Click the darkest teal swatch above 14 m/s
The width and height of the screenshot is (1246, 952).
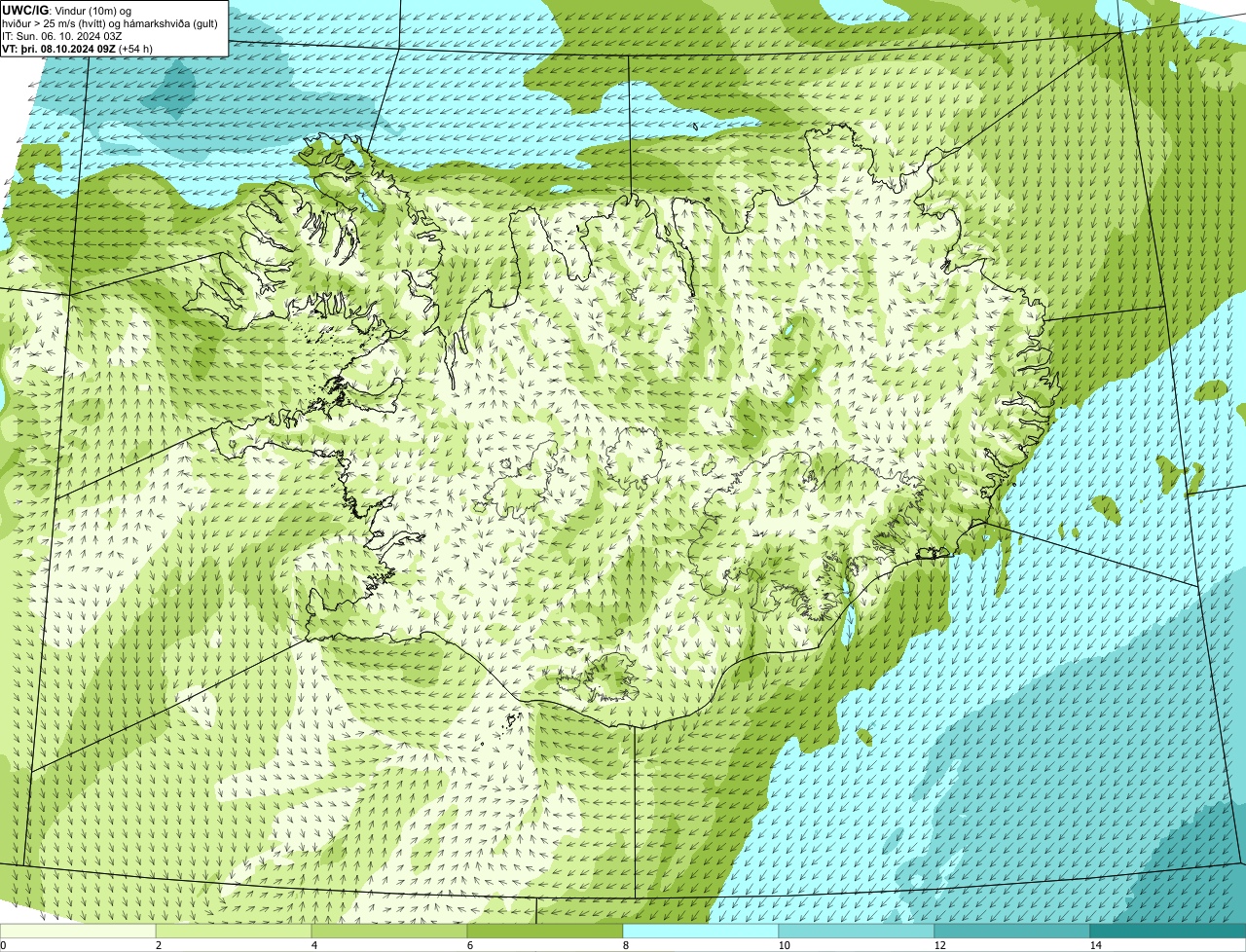1168,931
